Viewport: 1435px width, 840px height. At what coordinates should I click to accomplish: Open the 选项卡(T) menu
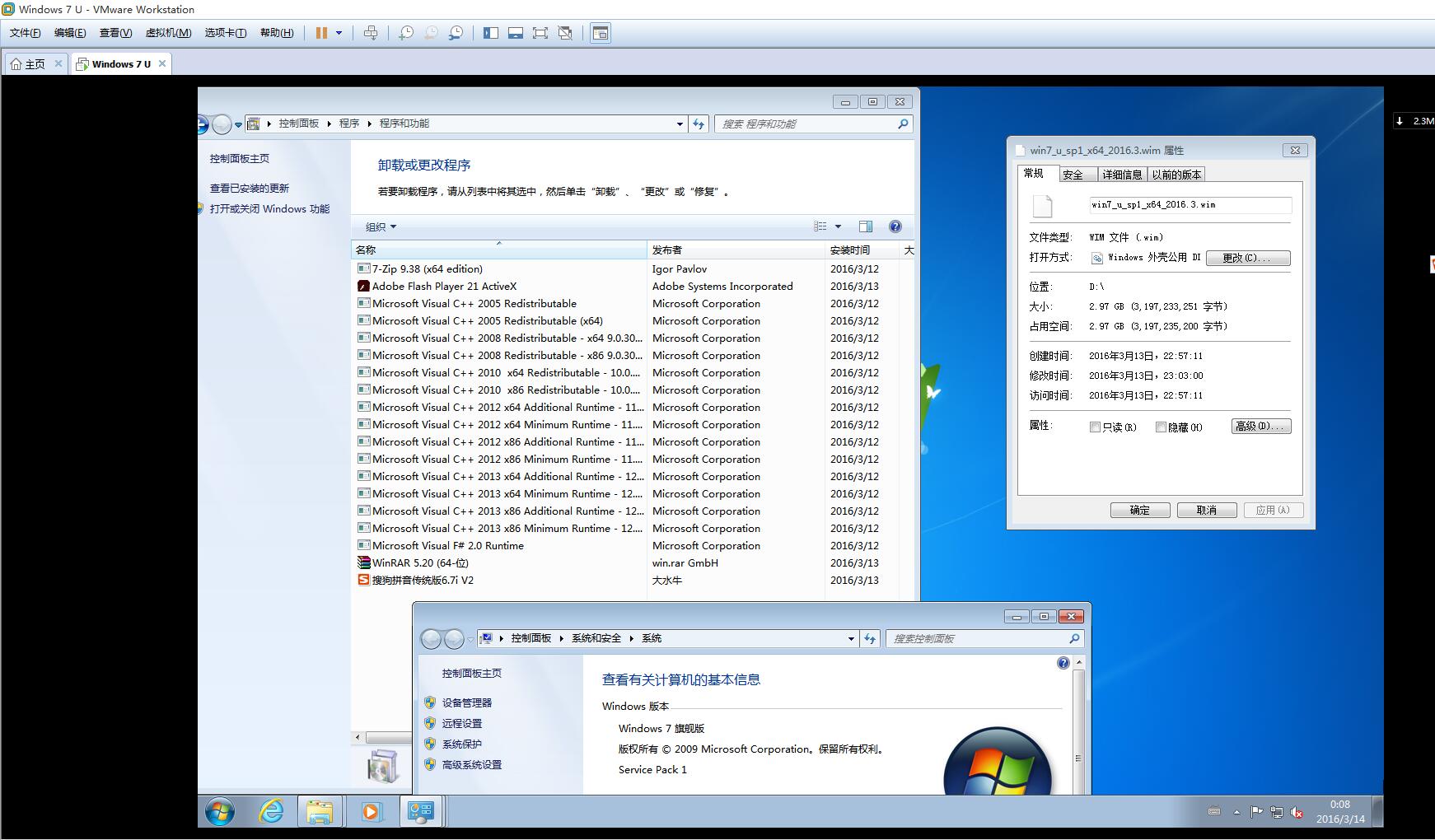click(x=226, y=33)
